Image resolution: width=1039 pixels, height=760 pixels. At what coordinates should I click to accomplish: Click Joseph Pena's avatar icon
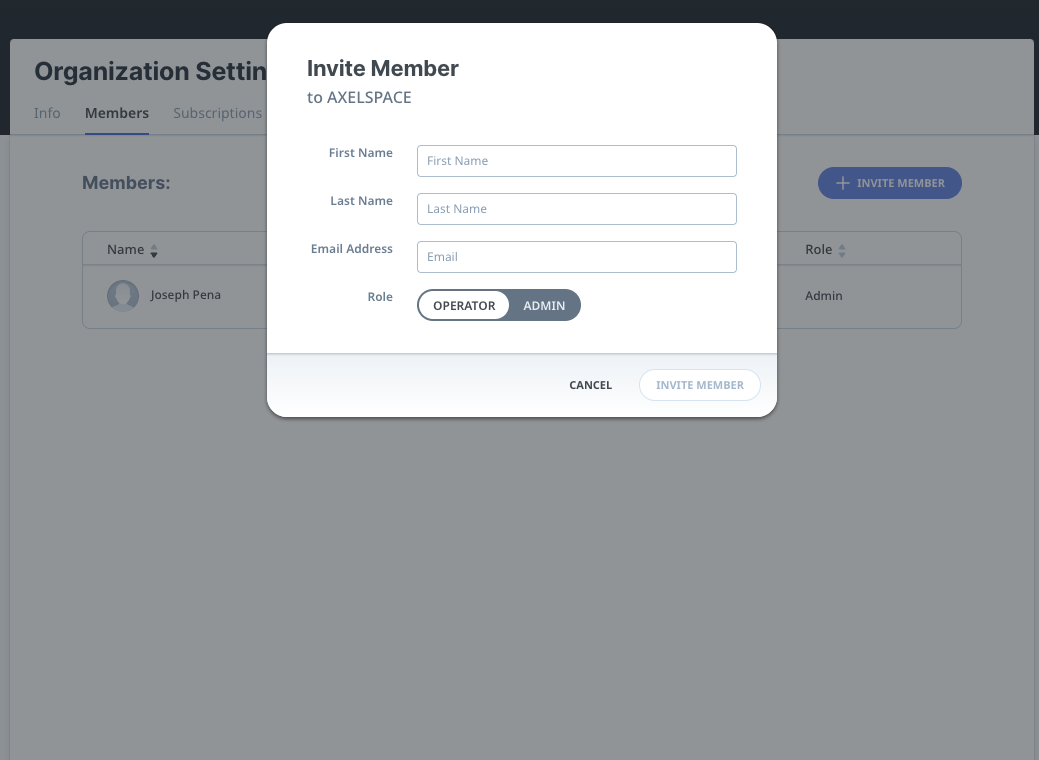pos(123,296)
